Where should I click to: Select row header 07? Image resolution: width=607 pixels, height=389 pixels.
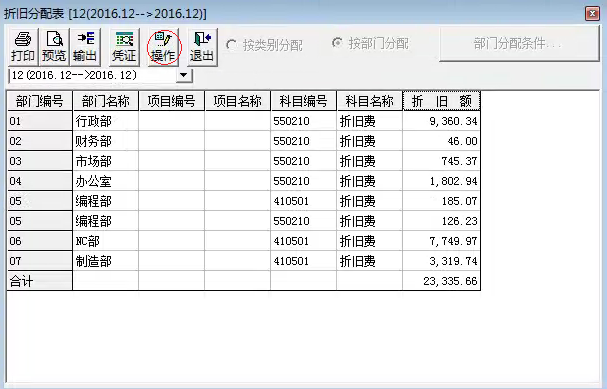click(x=39, y=261)
